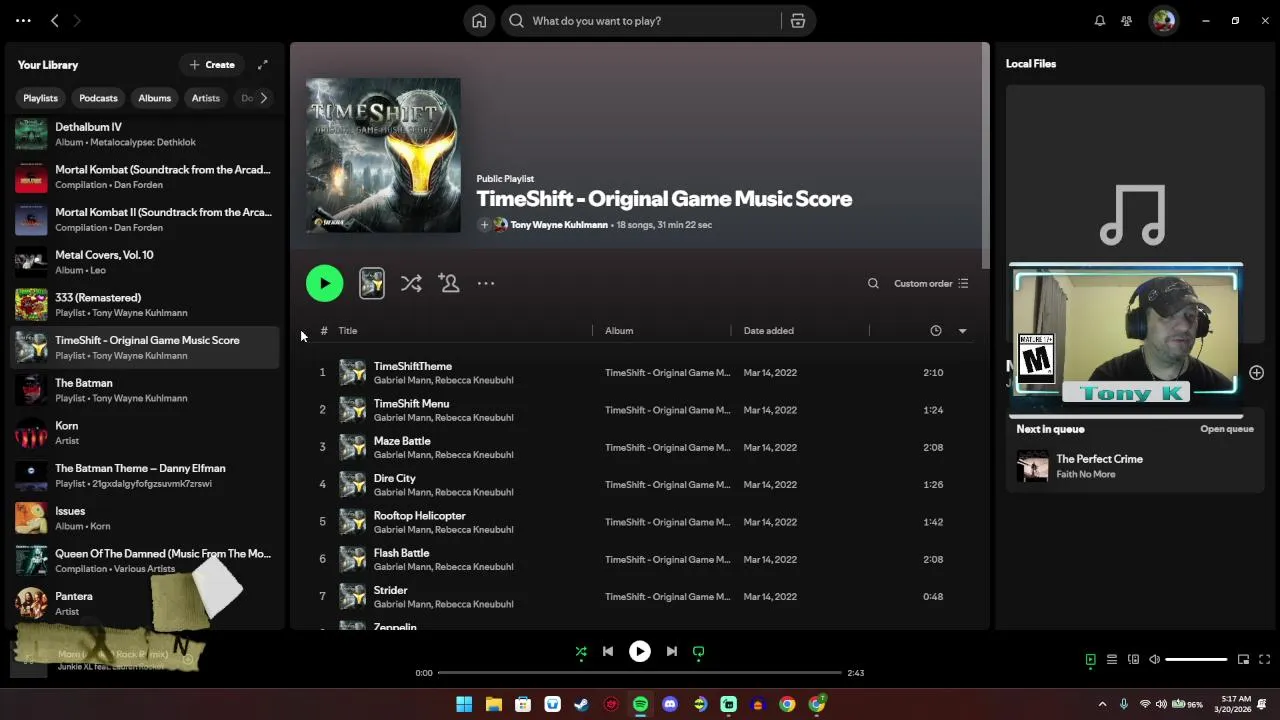Expand Your Library to full view
The height and width of the screenshot is (720, 1280).
[262, 65]
